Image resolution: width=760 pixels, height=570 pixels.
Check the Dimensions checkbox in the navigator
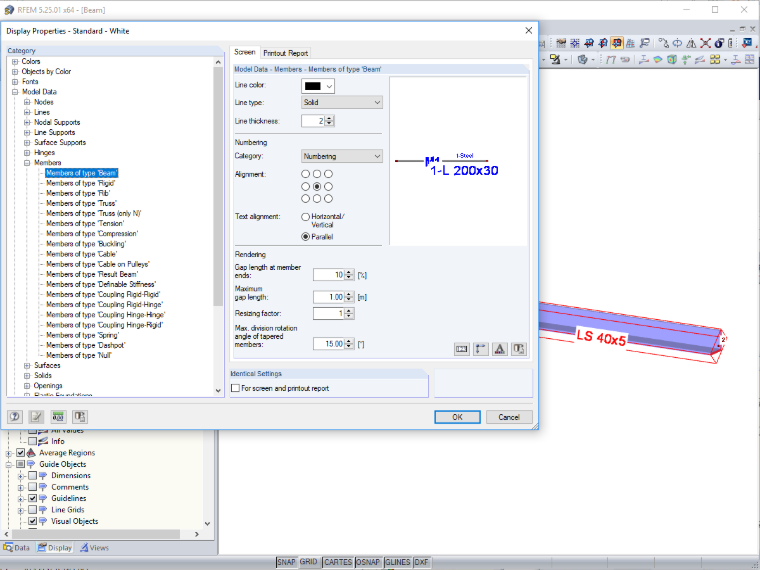tap(32, 475)
